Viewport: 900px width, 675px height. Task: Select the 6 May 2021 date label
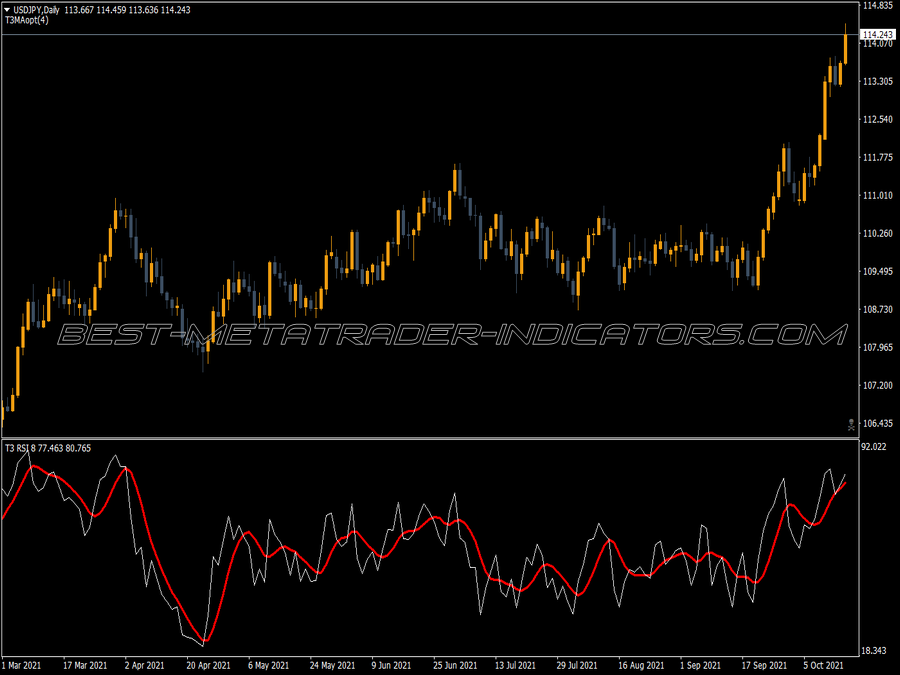[268, 666]
